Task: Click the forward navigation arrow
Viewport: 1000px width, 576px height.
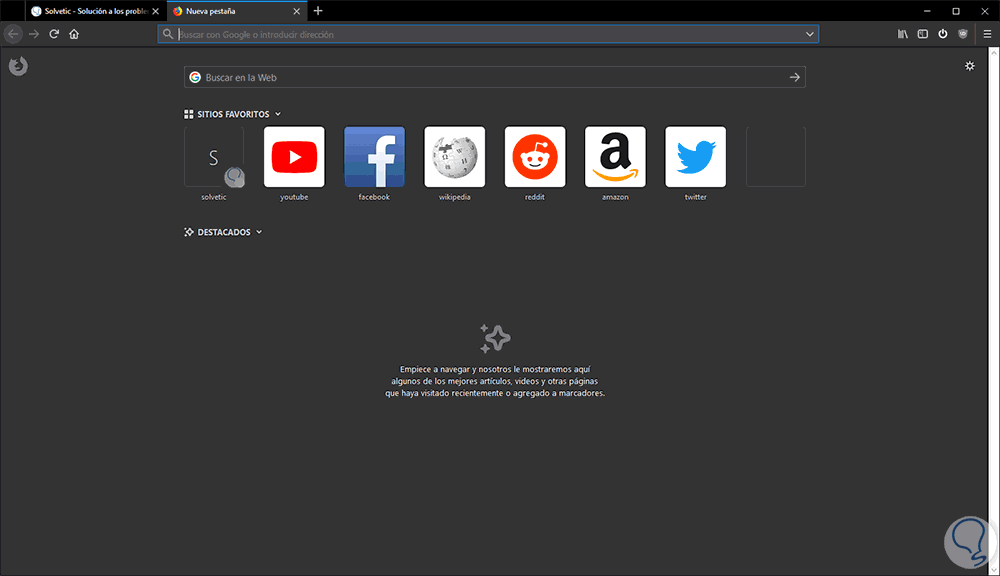Action: click(34, 34)
